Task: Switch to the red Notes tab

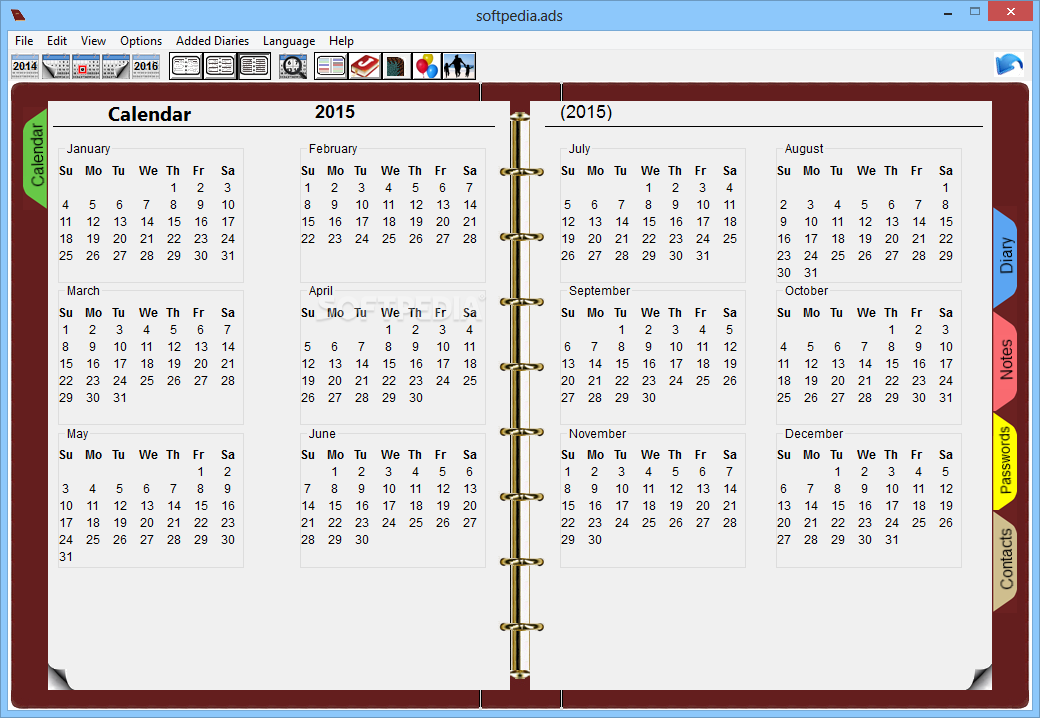Action: [x=1005, y=359]
